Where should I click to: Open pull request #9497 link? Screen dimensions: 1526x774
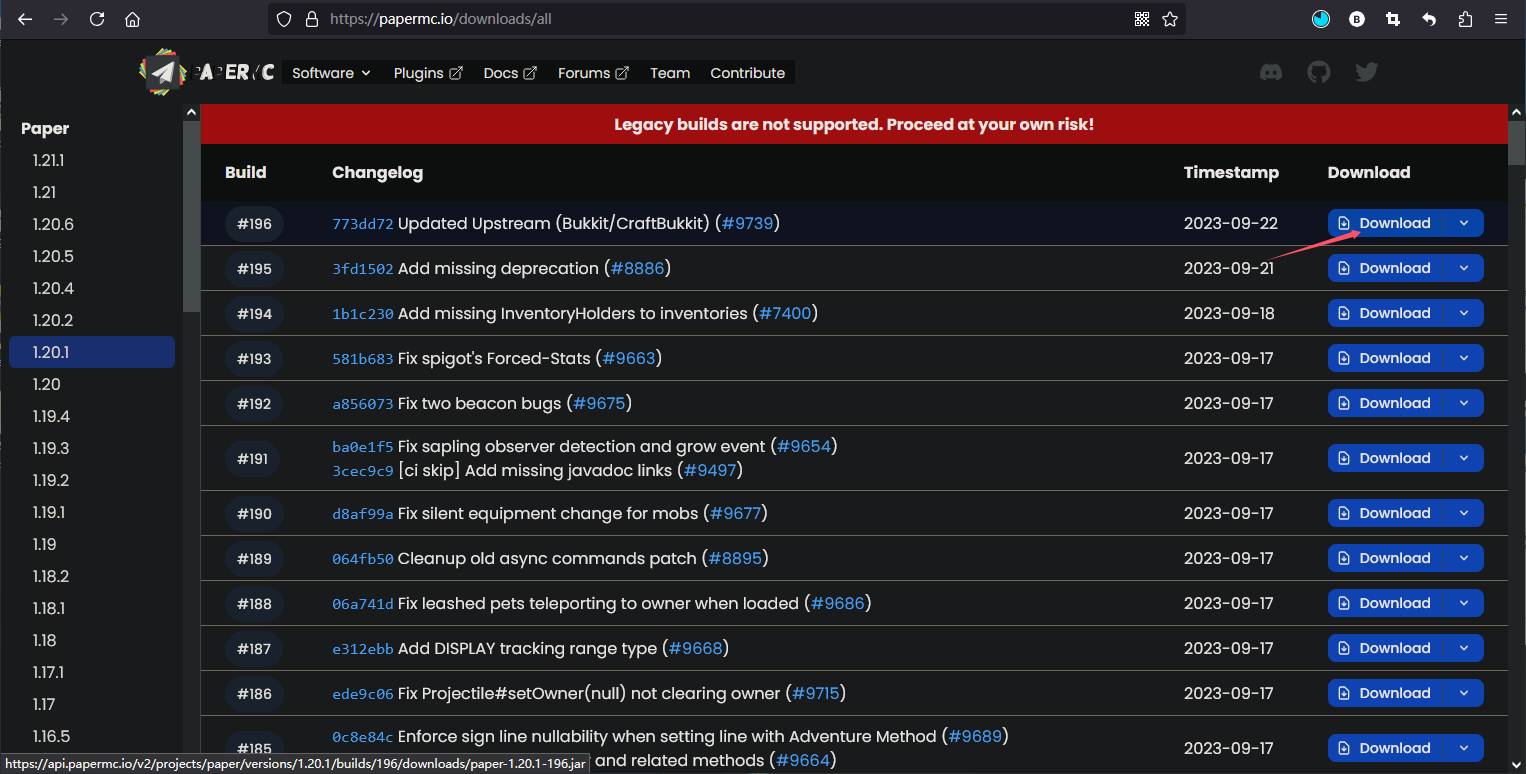click(710, 470)
